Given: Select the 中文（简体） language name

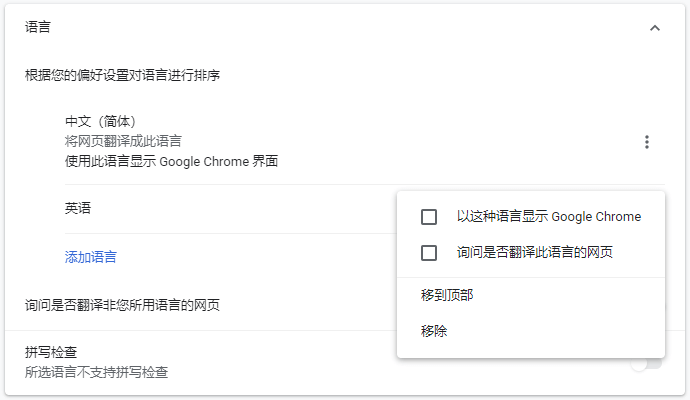Looking at the screenshot, I should pos(107,122).
